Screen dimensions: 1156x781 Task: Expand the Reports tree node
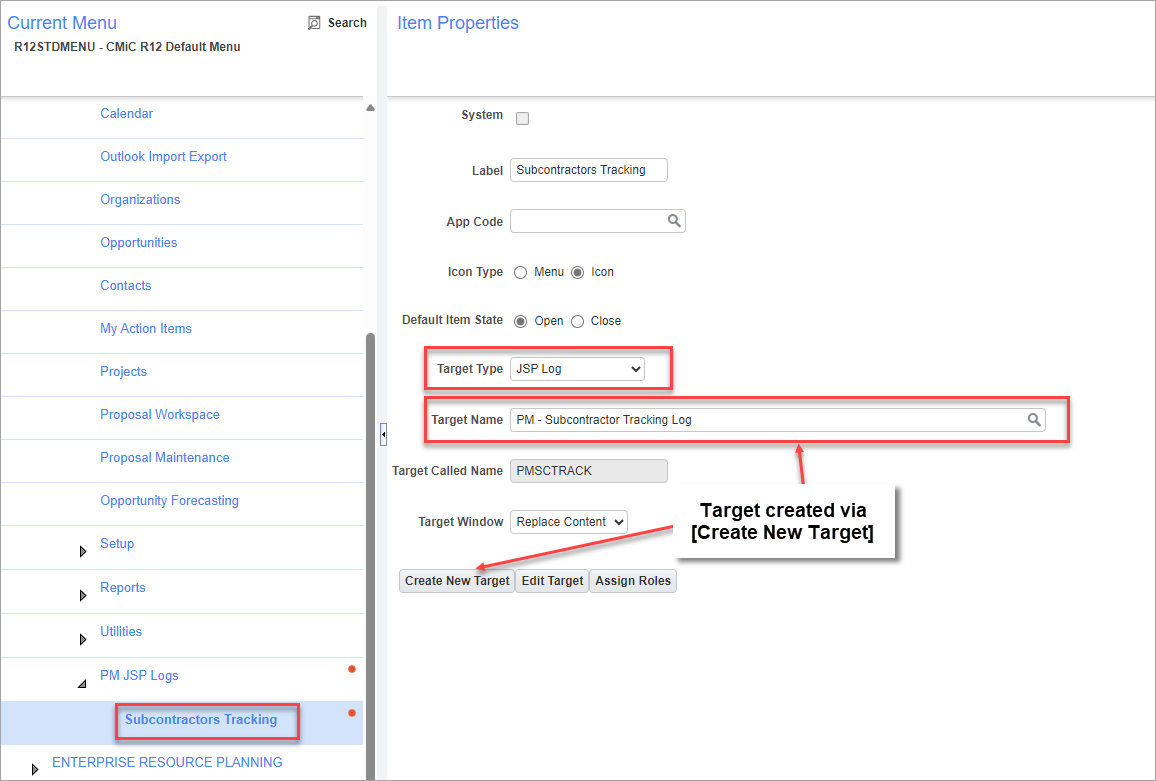(x=83, y=591)
